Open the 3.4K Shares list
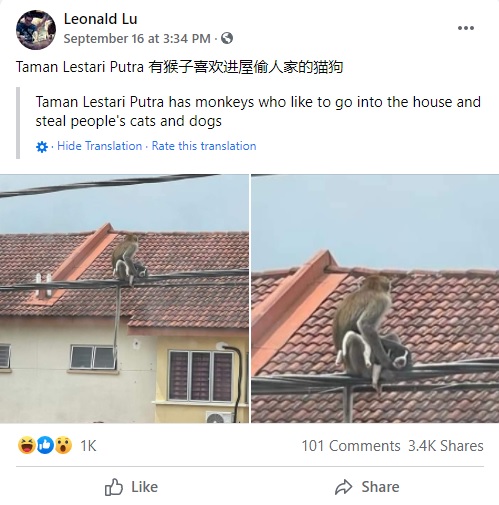Viewport: 499px width, 505px height. (x=446, y=446)
